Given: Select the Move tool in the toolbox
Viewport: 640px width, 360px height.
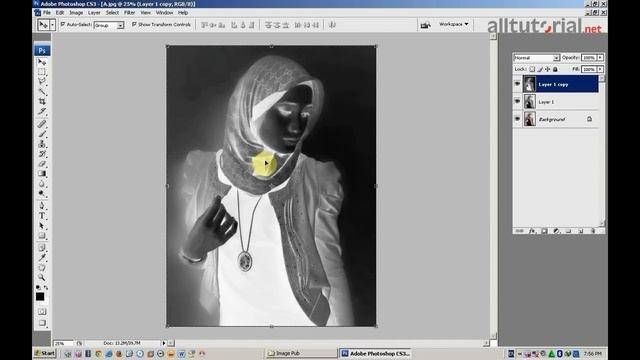Looking at the screenshot, I should (x=42, y=62).
